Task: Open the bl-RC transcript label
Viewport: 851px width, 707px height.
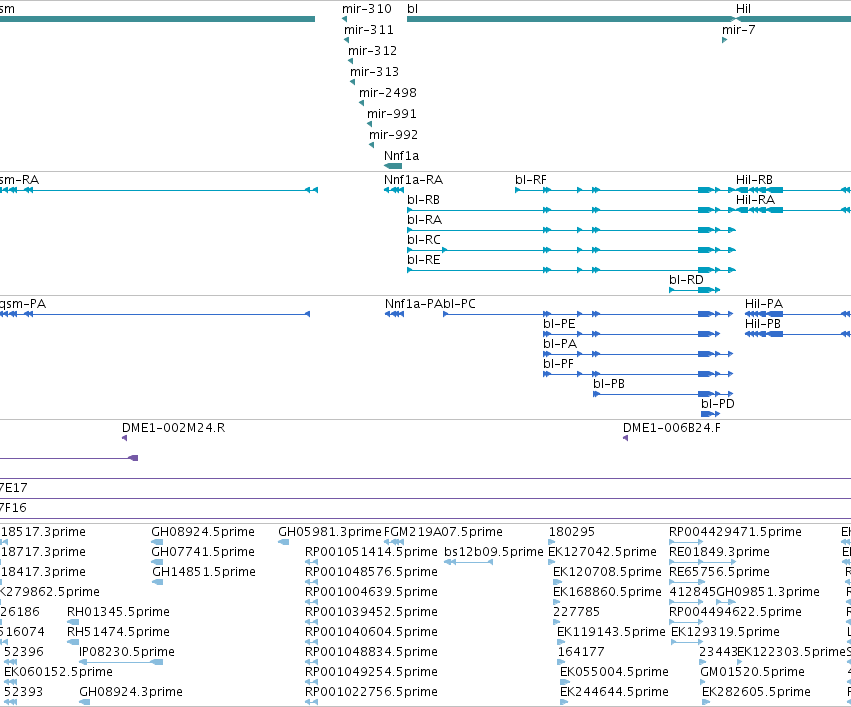Action: tap(424, 240)
